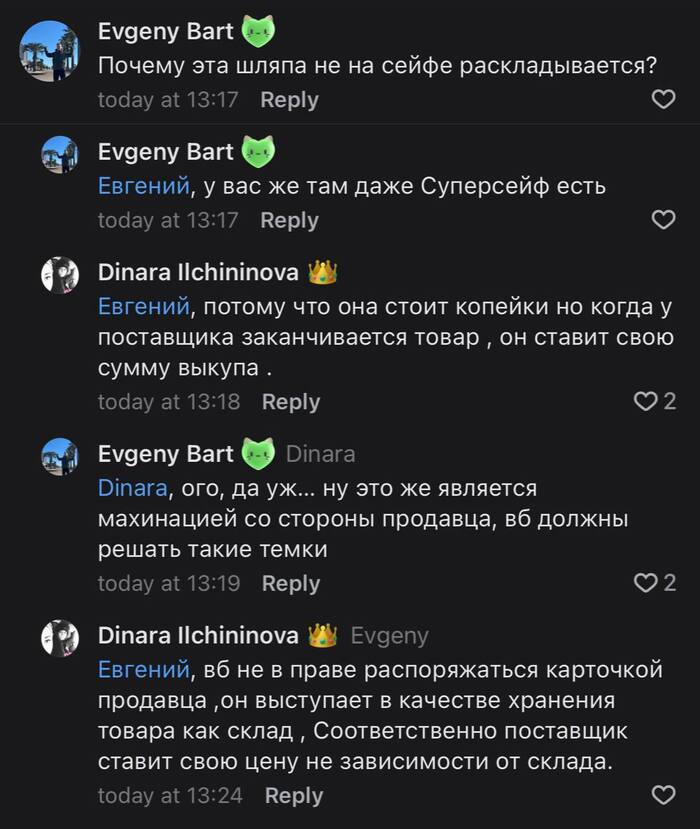Click the crown badge next to Dinara's 13:18 comment
This screenshot has height=829, width=700.
[322, 273]
